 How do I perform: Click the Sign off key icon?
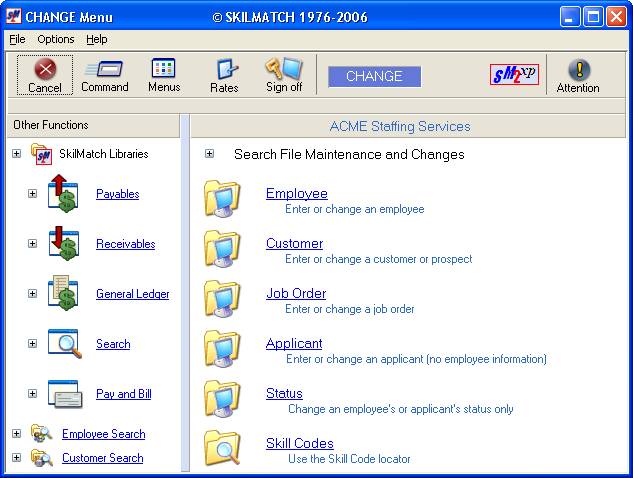pos(284,69)
